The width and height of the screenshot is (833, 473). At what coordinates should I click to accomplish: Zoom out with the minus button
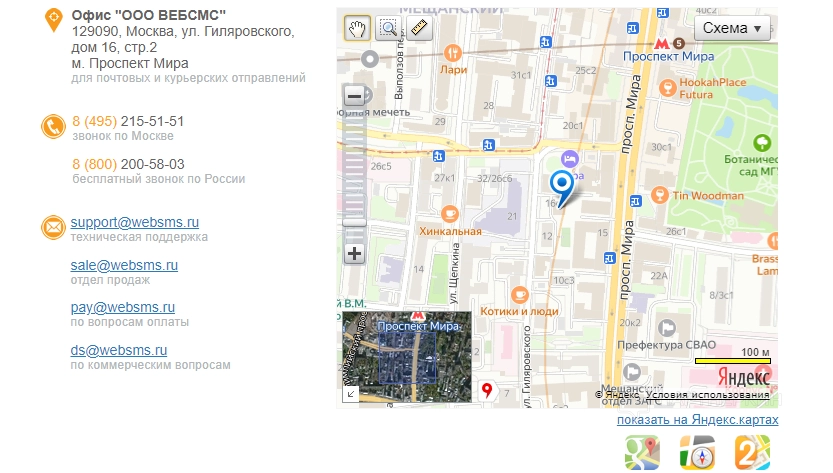pyautogui.click(x=354, y=96)
